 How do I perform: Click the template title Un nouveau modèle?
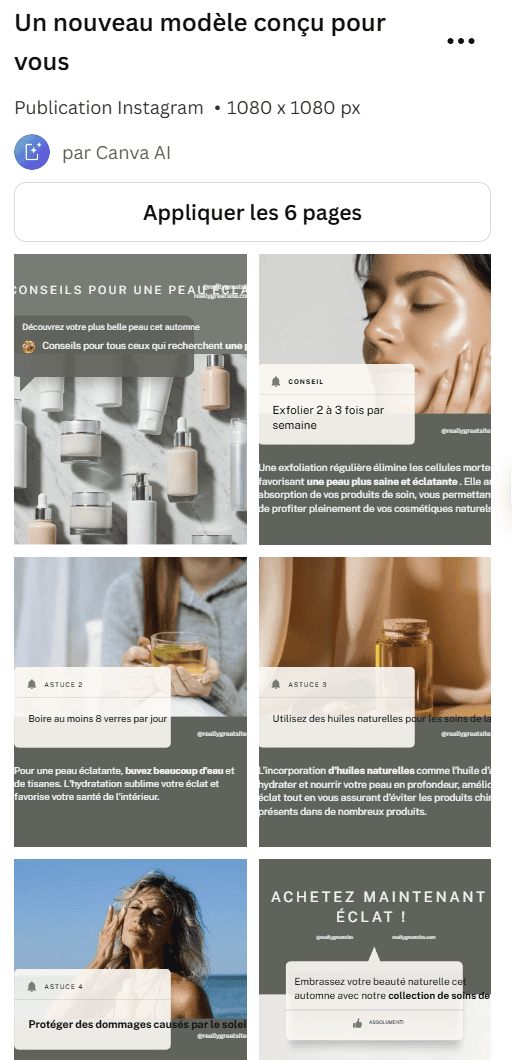(x=200, y=42)
